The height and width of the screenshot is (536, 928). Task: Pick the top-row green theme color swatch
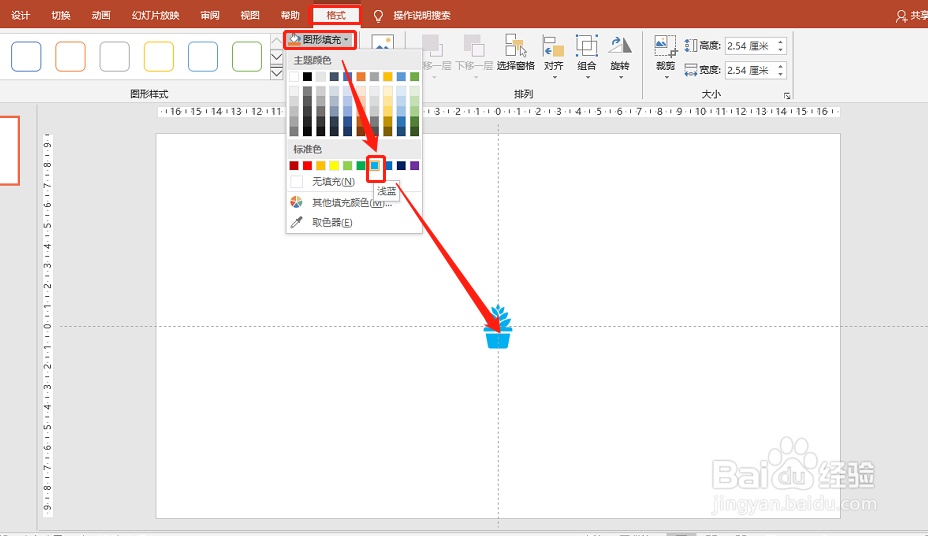point(414,76)
